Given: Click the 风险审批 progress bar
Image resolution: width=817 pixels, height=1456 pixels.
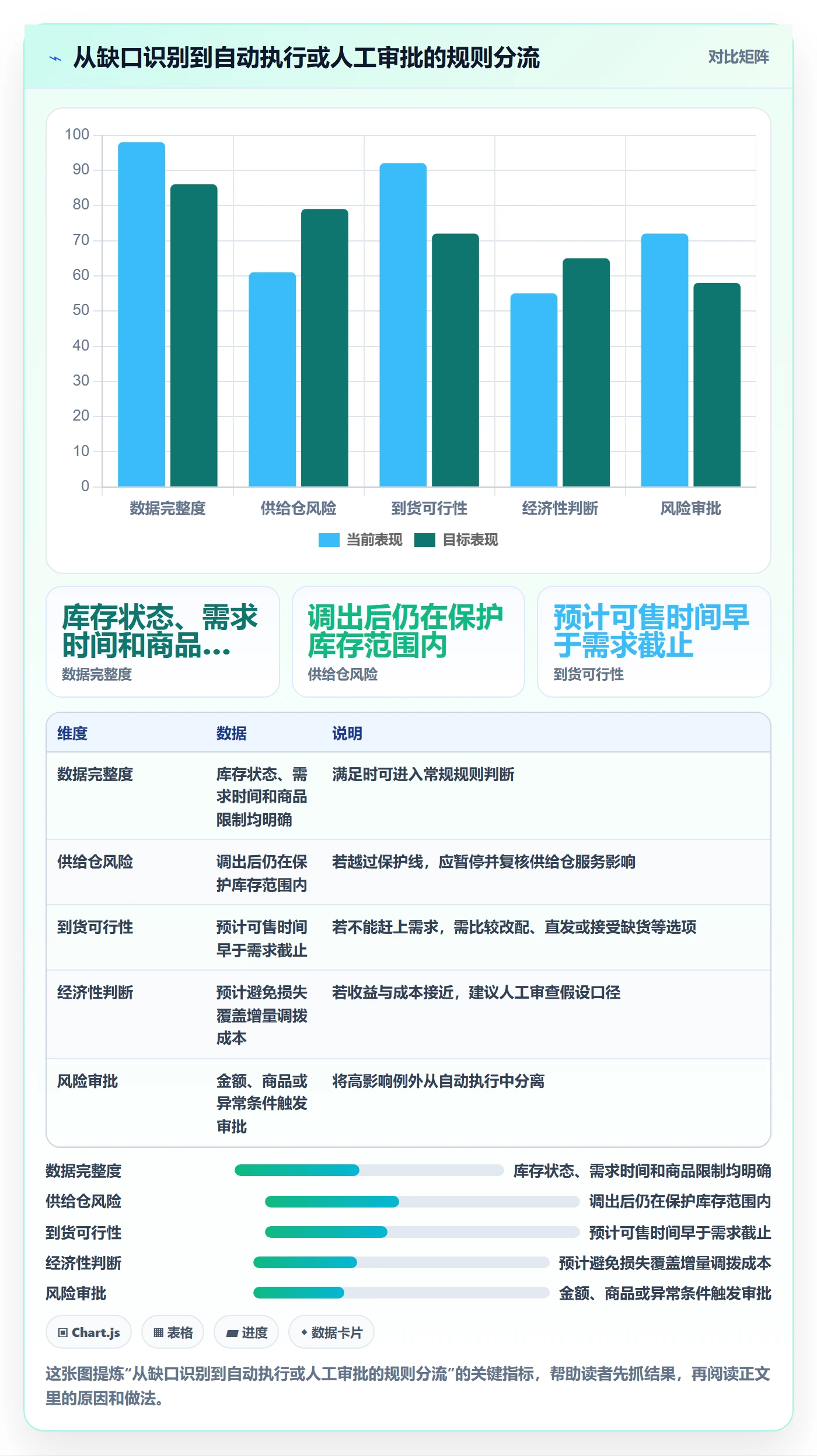Looking at the screenshot, I should point(401,1293).
